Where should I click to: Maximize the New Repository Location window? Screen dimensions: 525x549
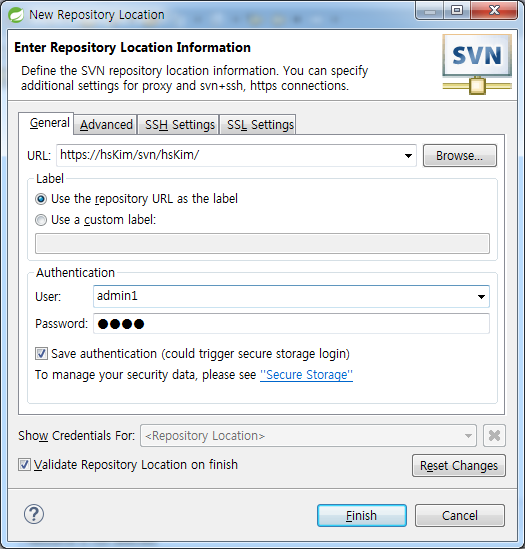(457, 10)
